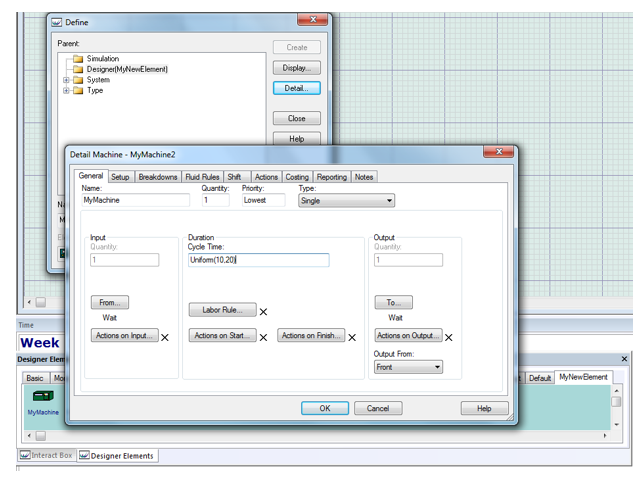Click into the Cycle Time field
This screenshot has height=477, width=644.
coord(258,260)
